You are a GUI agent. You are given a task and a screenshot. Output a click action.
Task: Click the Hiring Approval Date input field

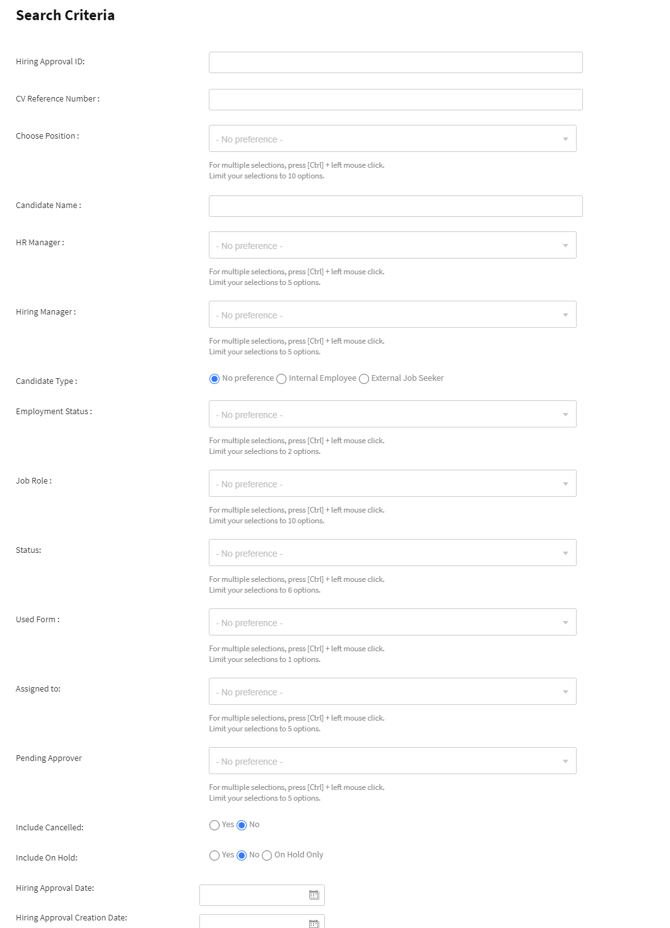[254, 895]
